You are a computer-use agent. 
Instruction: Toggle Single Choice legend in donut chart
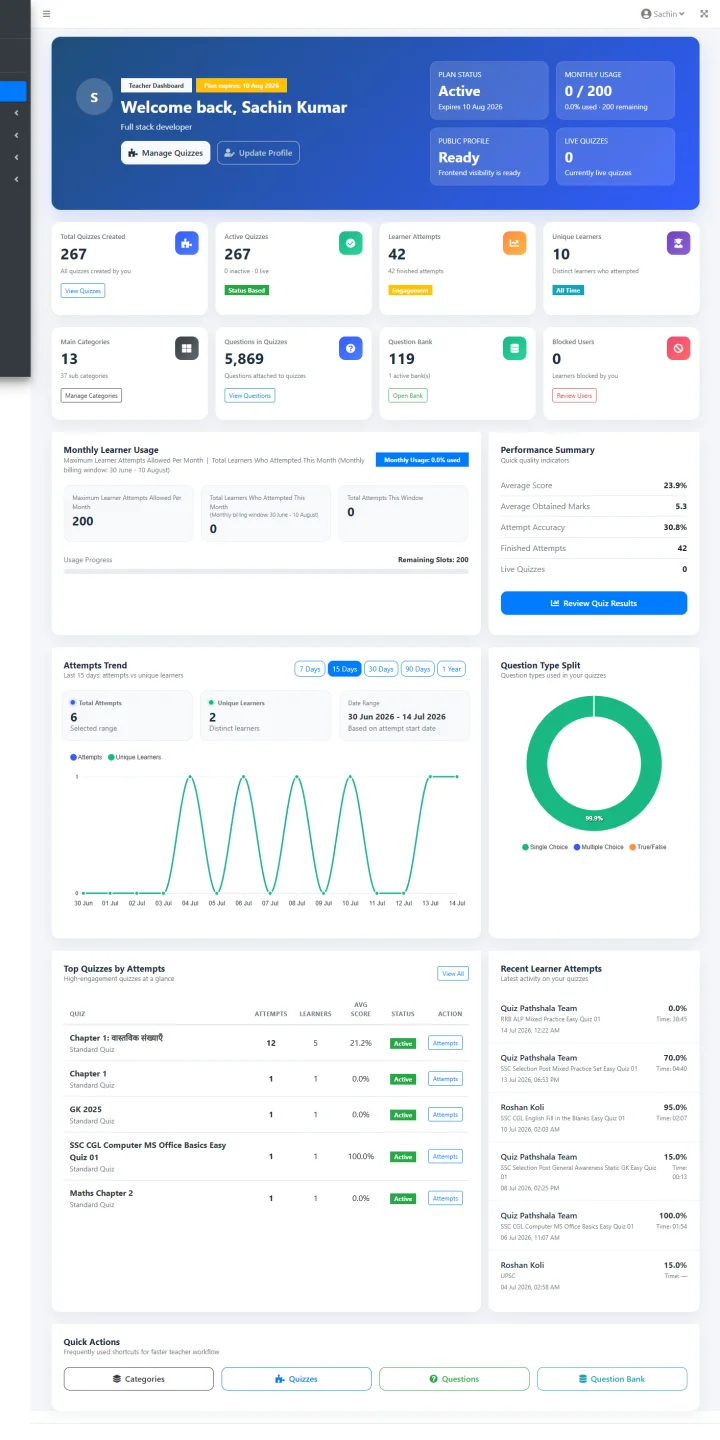pyautogui.click(x=545, y=847)
